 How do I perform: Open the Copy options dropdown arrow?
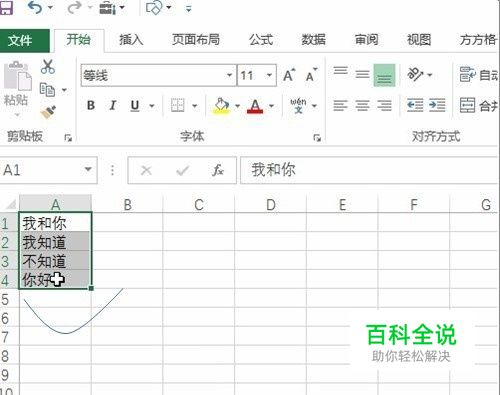(64, 90)
